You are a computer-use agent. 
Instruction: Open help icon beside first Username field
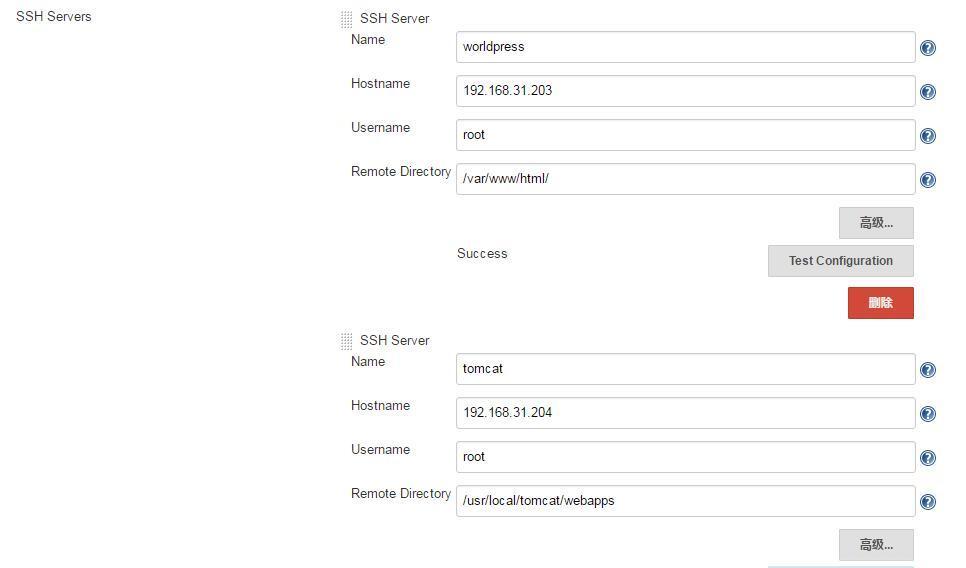pos(928,136)
